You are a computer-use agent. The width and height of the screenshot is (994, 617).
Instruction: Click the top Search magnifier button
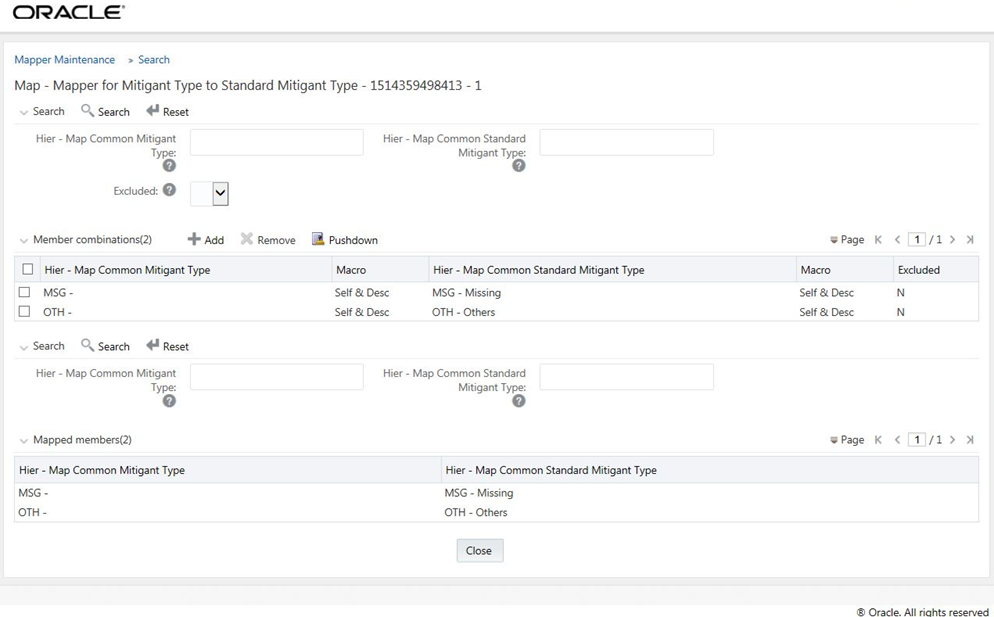105,112
